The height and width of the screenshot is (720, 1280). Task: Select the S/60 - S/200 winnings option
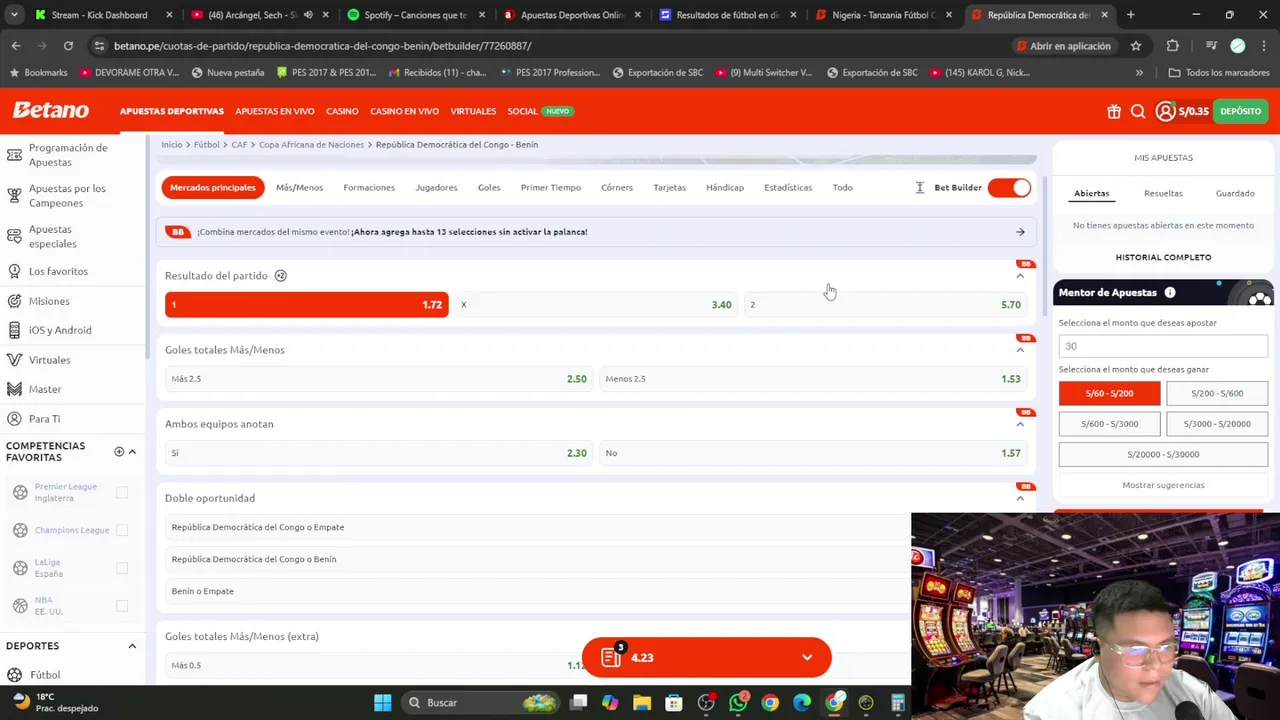click(1109, 393)
